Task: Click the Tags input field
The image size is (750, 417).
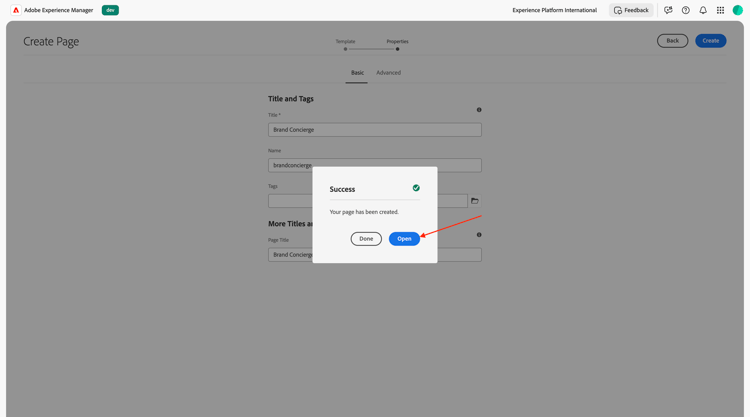Action: click(x=367, y=201)
